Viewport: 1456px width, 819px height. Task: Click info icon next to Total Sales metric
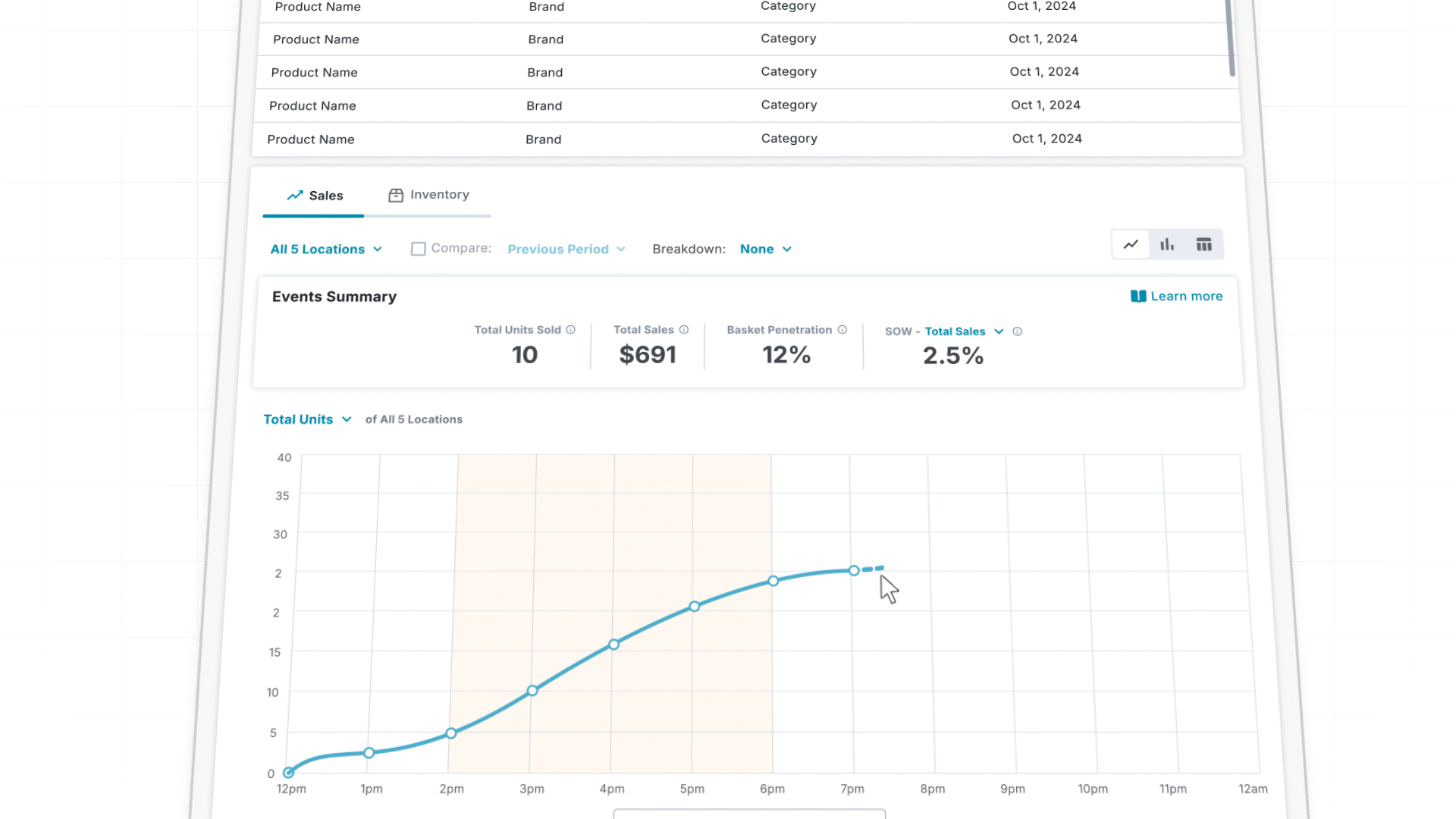[684, 330]
